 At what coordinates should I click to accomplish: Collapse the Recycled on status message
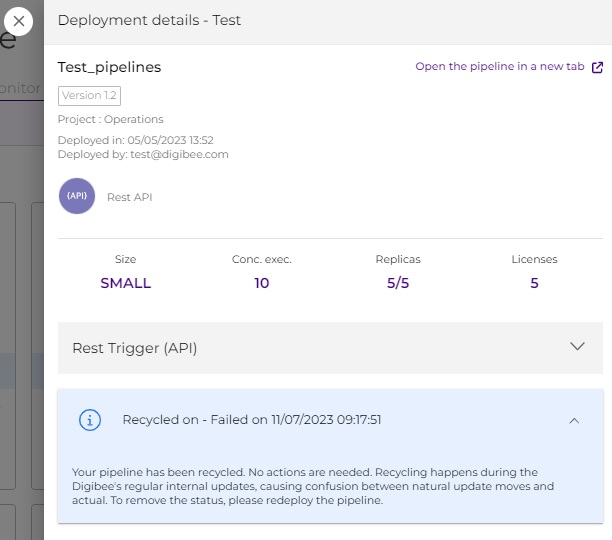tap(574, 421)
